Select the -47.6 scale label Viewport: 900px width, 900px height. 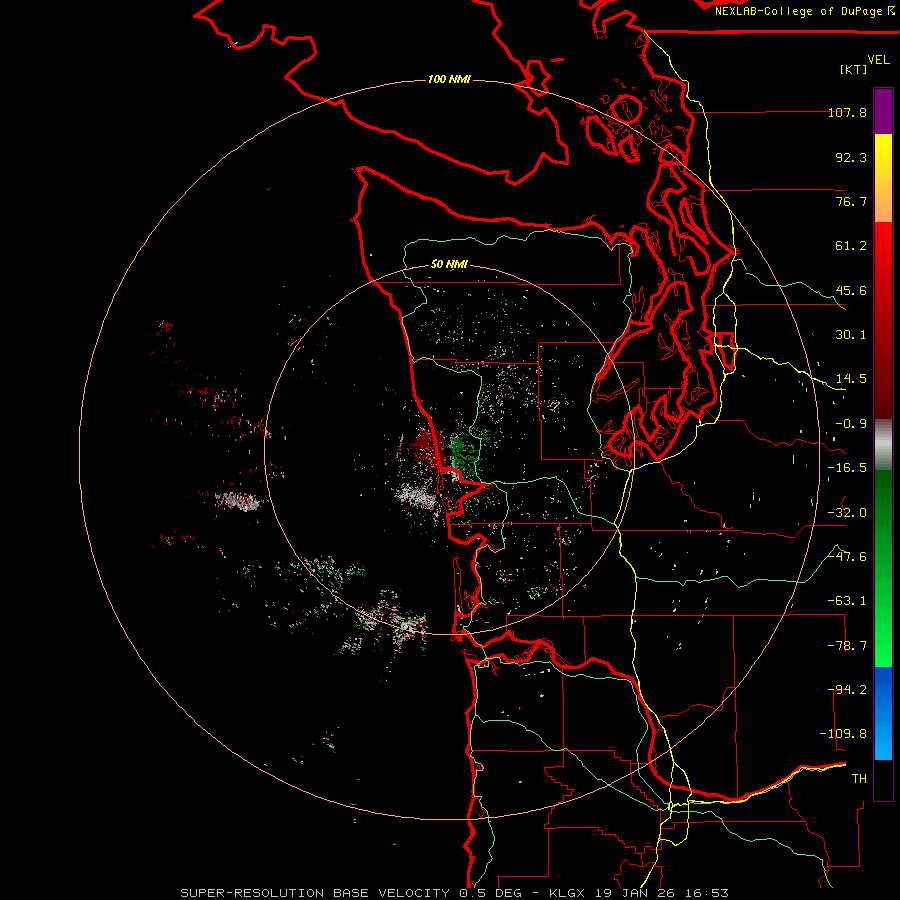[847, 557]
